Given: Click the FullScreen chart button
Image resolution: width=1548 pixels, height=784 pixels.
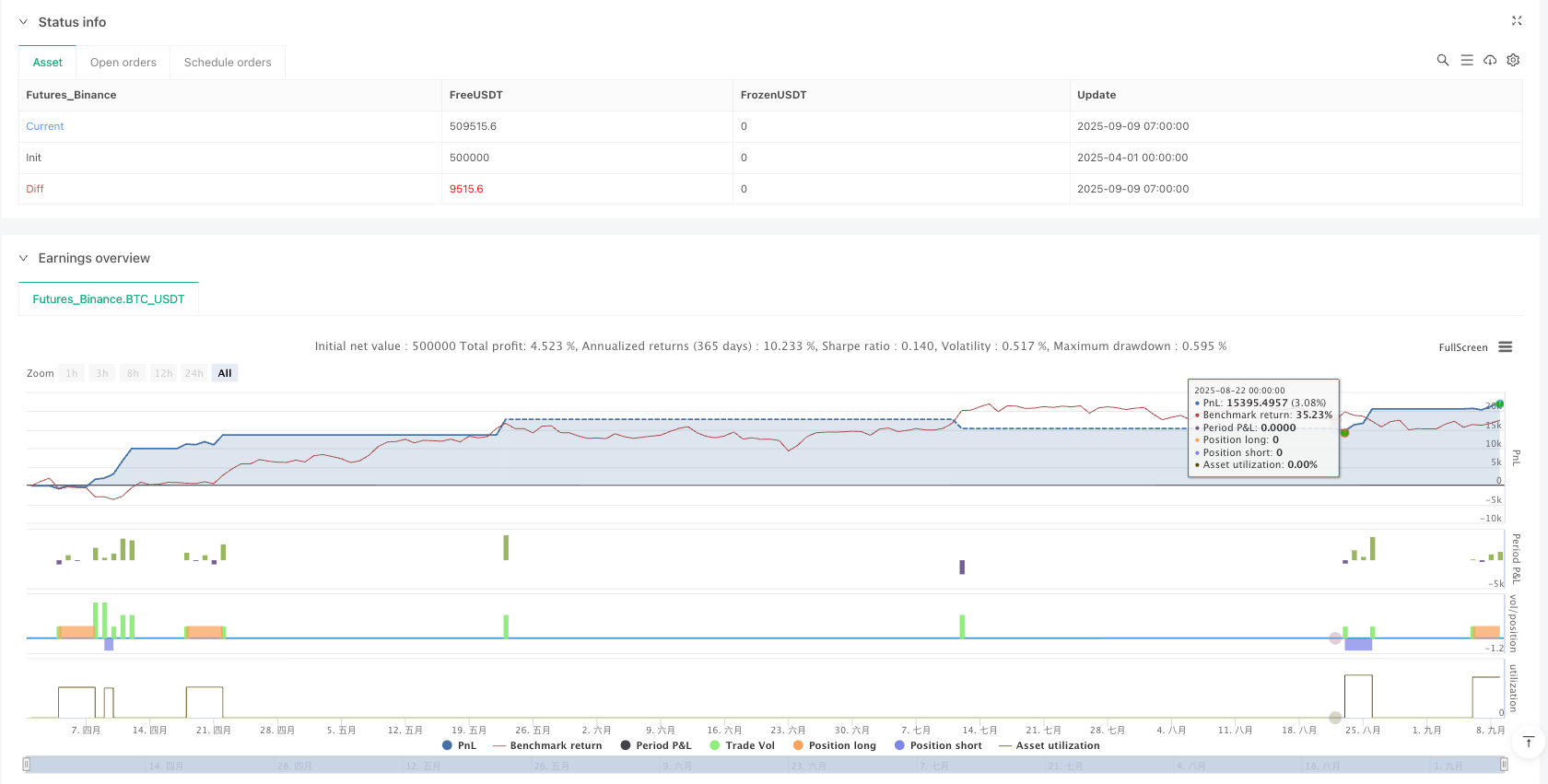Looking at the screenshot, I should pos(1463,347).
